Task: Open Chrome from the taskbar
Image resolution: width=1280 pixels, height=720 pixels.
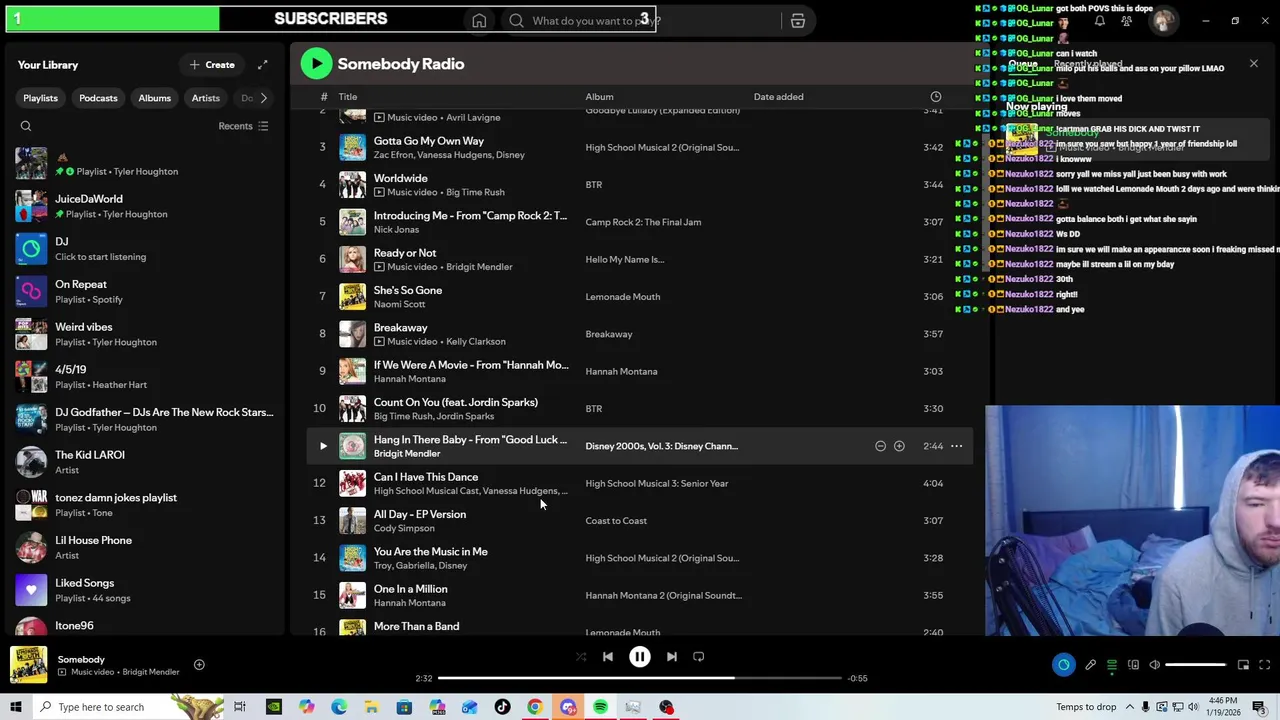Action: 535,707
